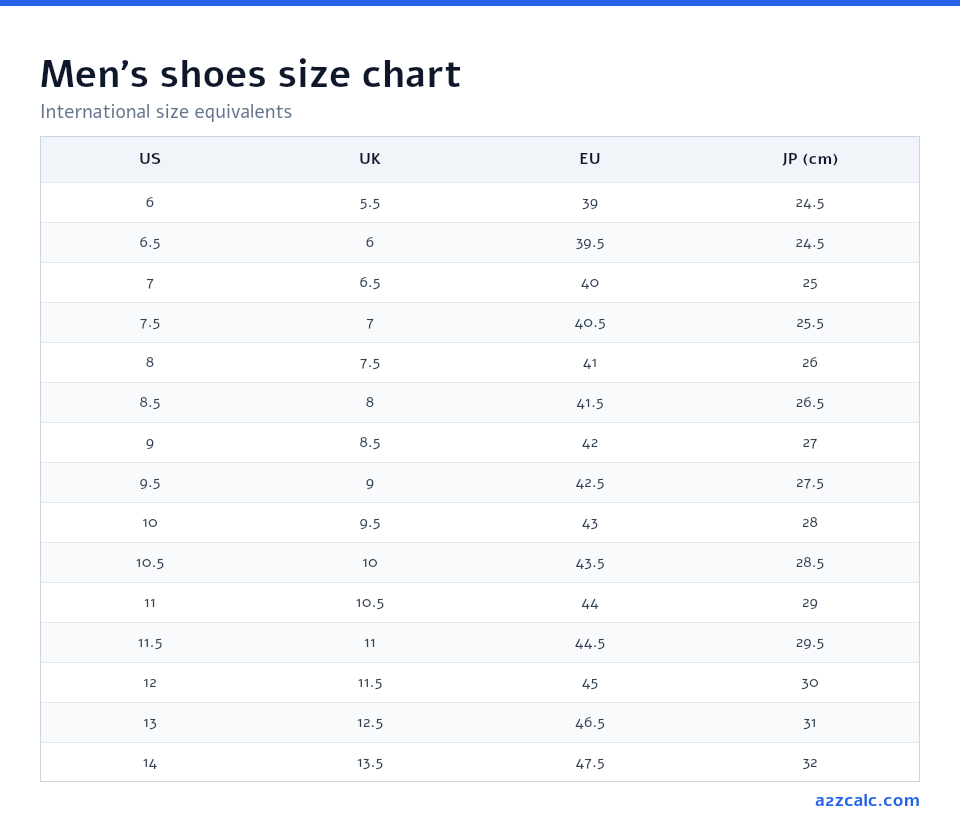
Task: Click the UK column header
Action: (370, 159)
